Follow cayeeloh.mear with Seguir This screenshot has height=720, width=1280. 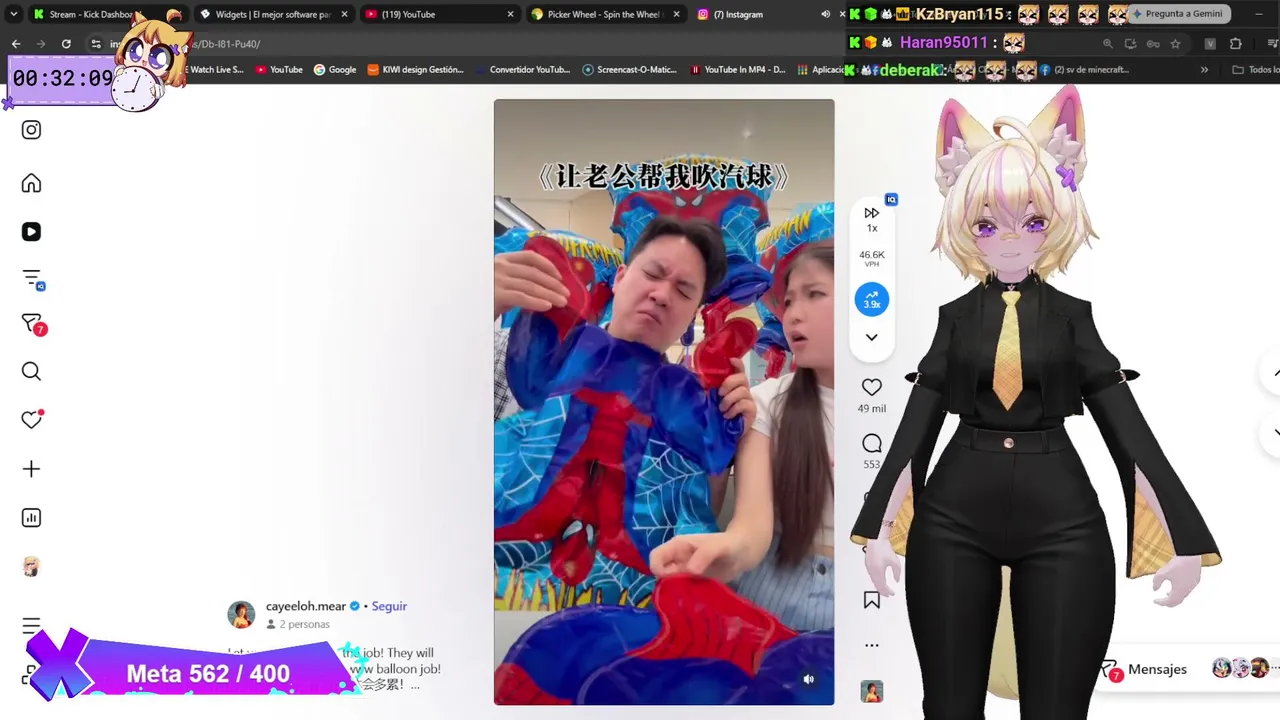390,606
